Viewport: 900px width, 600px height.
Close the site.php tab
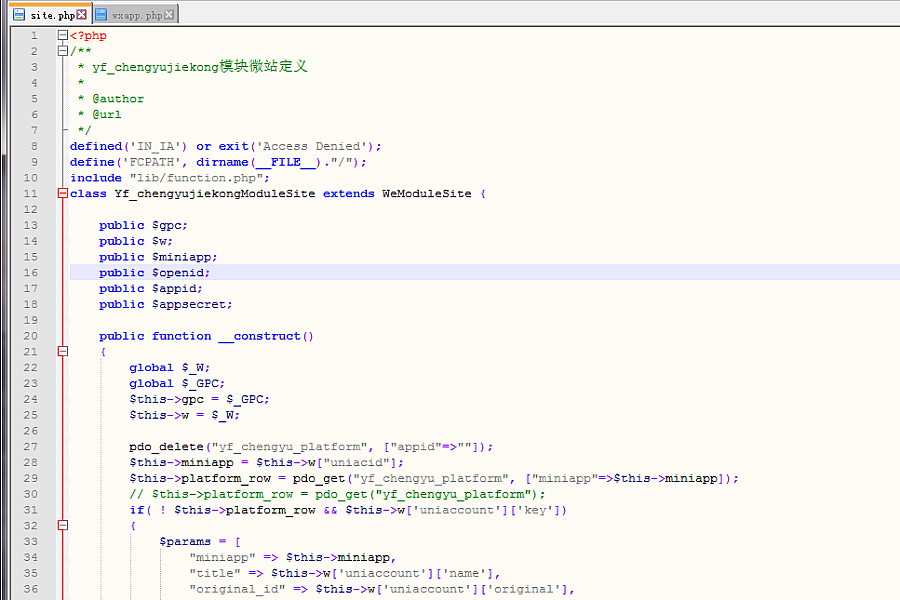click(82, 15)
